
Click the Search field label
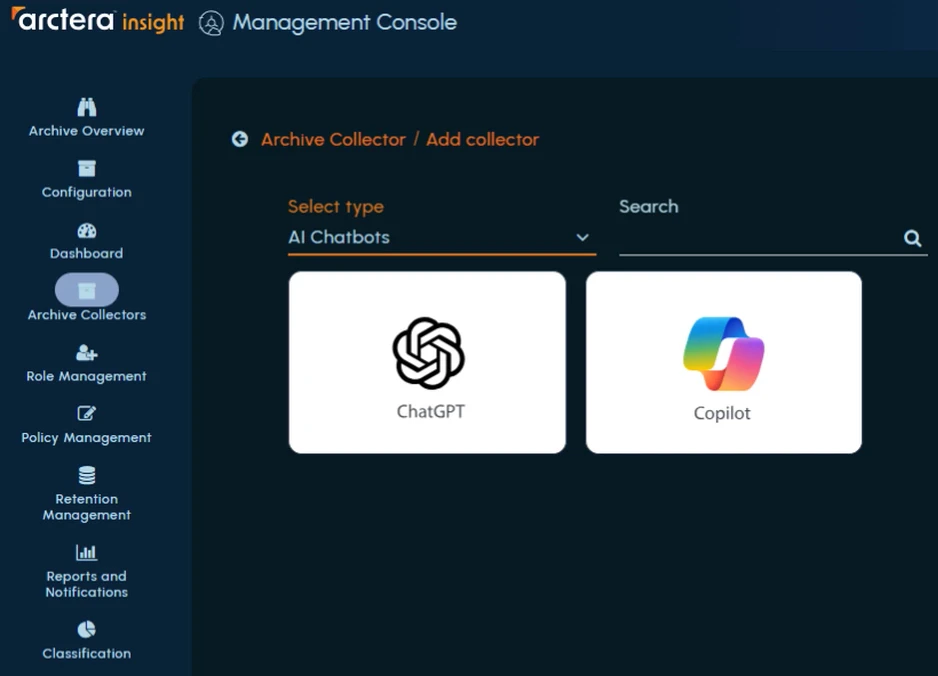[648, 206]
